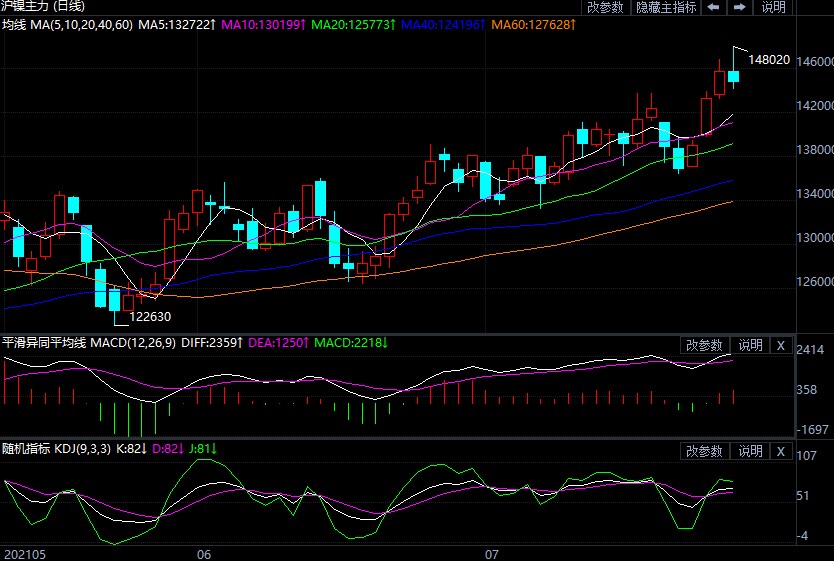Open 说明 for the main chart
This screenshot has width=834, height=561.
pos(773,7)
